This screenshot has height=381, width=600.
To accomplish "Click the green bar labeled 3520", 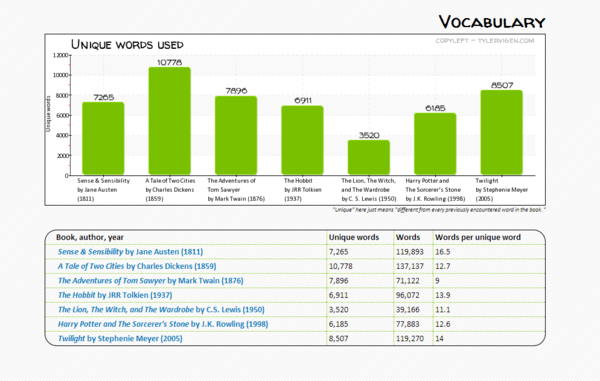I will pos(369,157).
